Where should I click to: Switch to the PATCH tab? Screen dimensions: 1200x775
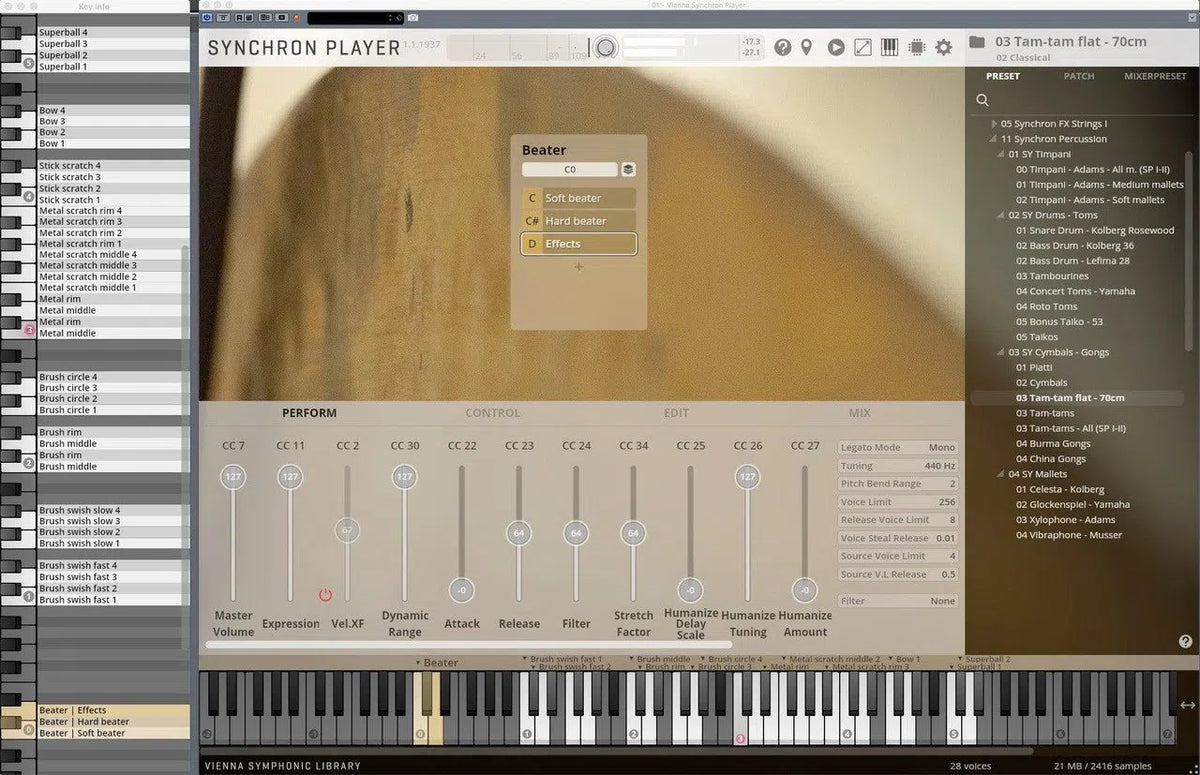1078,76
